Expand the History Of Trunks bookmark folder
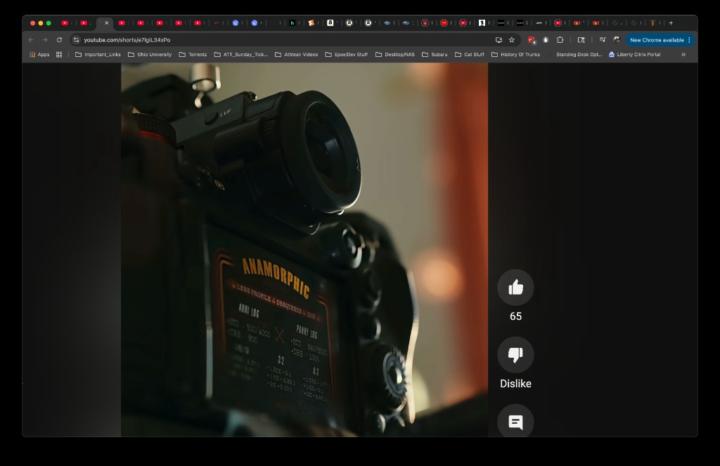Screen dimensions: 720x466 coord(515,54)
